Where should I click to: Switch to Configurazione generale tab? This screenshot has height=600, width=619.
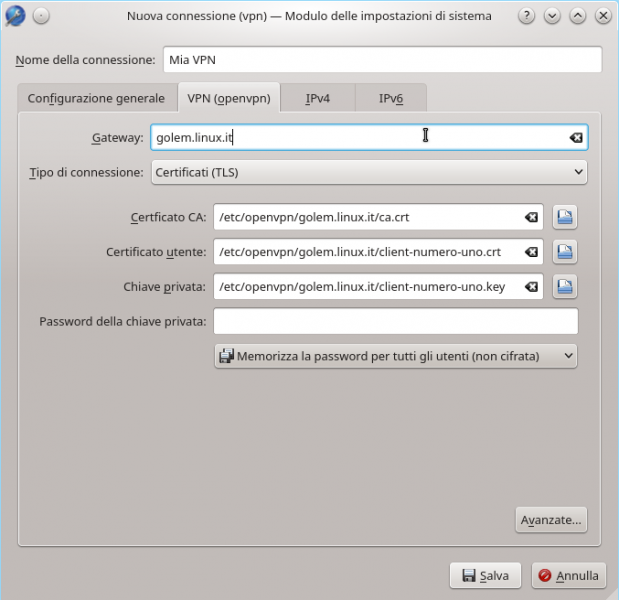pyautogui.click(x=96, y=98)
